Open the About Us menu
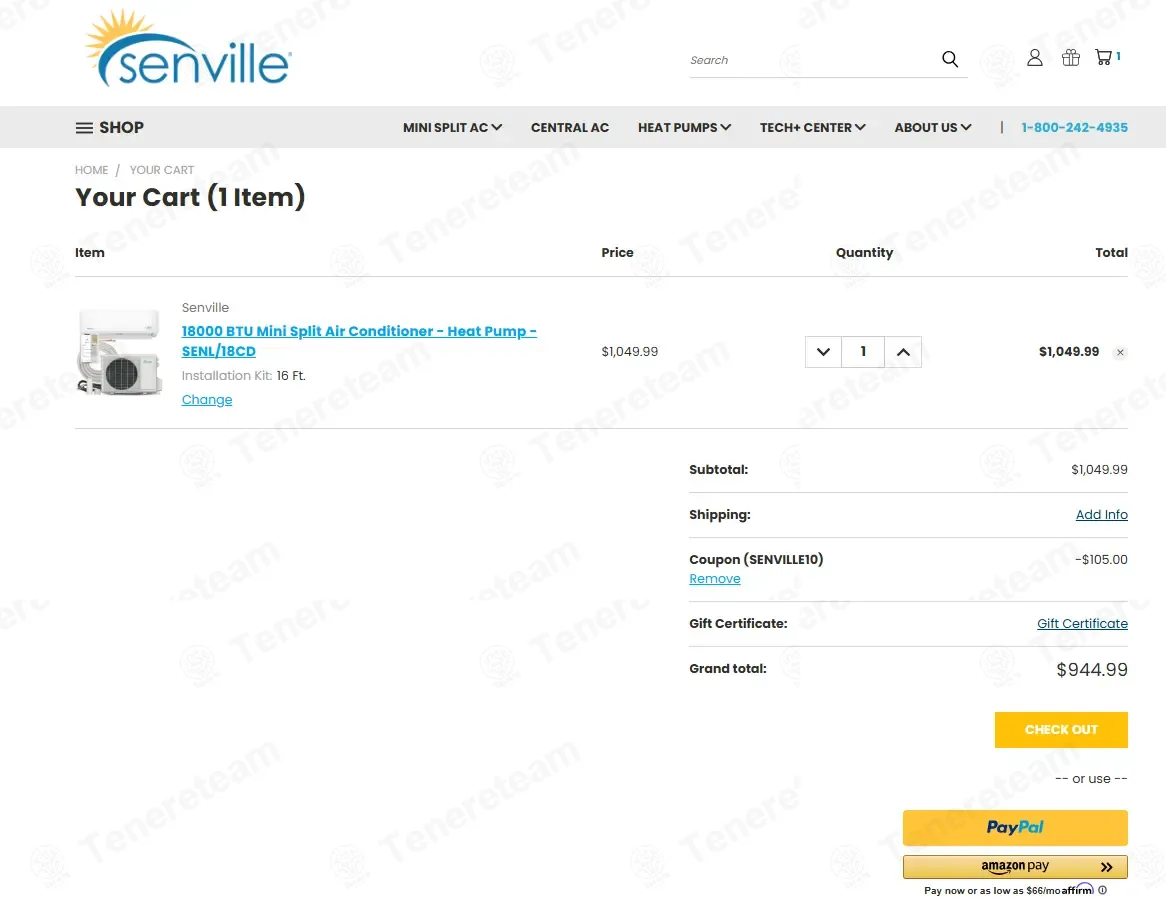1166x901 pixels. [x=932, y=127]
